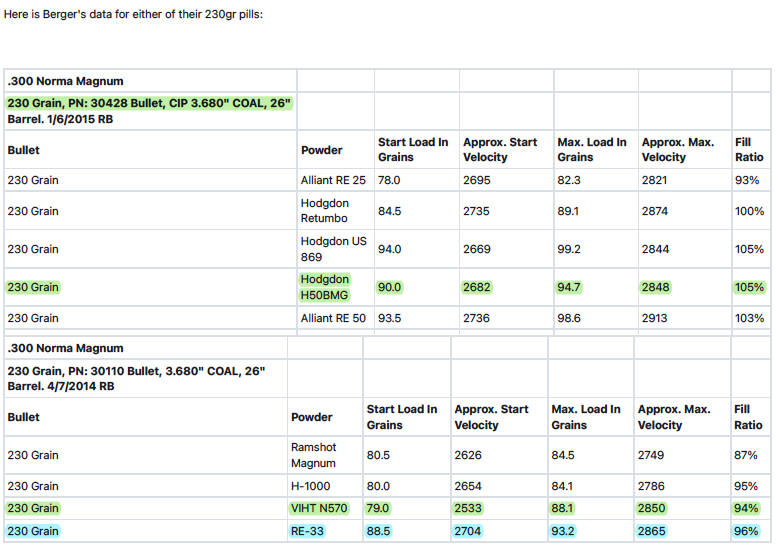Screen dimensions: 778x546
Task: Click the Alliant RE 50 powder cell
Action: click(333, 318)
